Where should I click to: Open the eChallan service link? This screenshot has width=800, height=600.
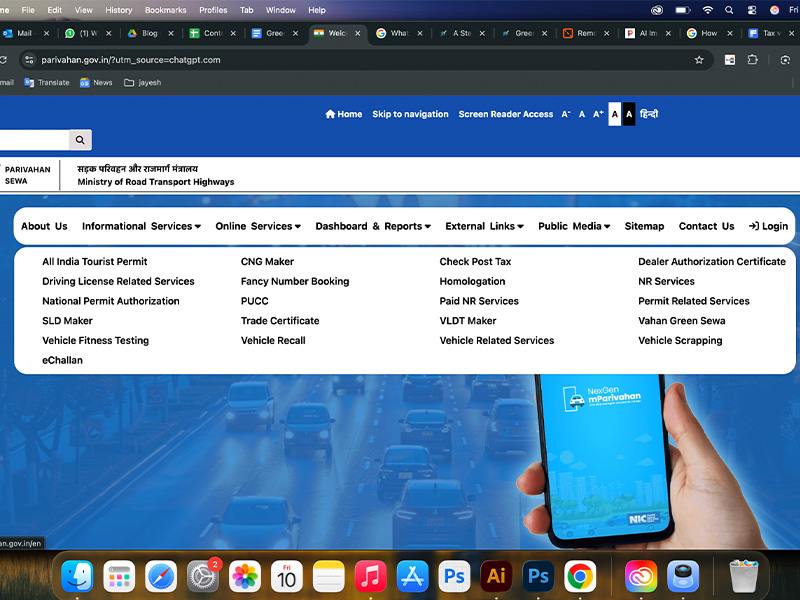coord(62,360)
